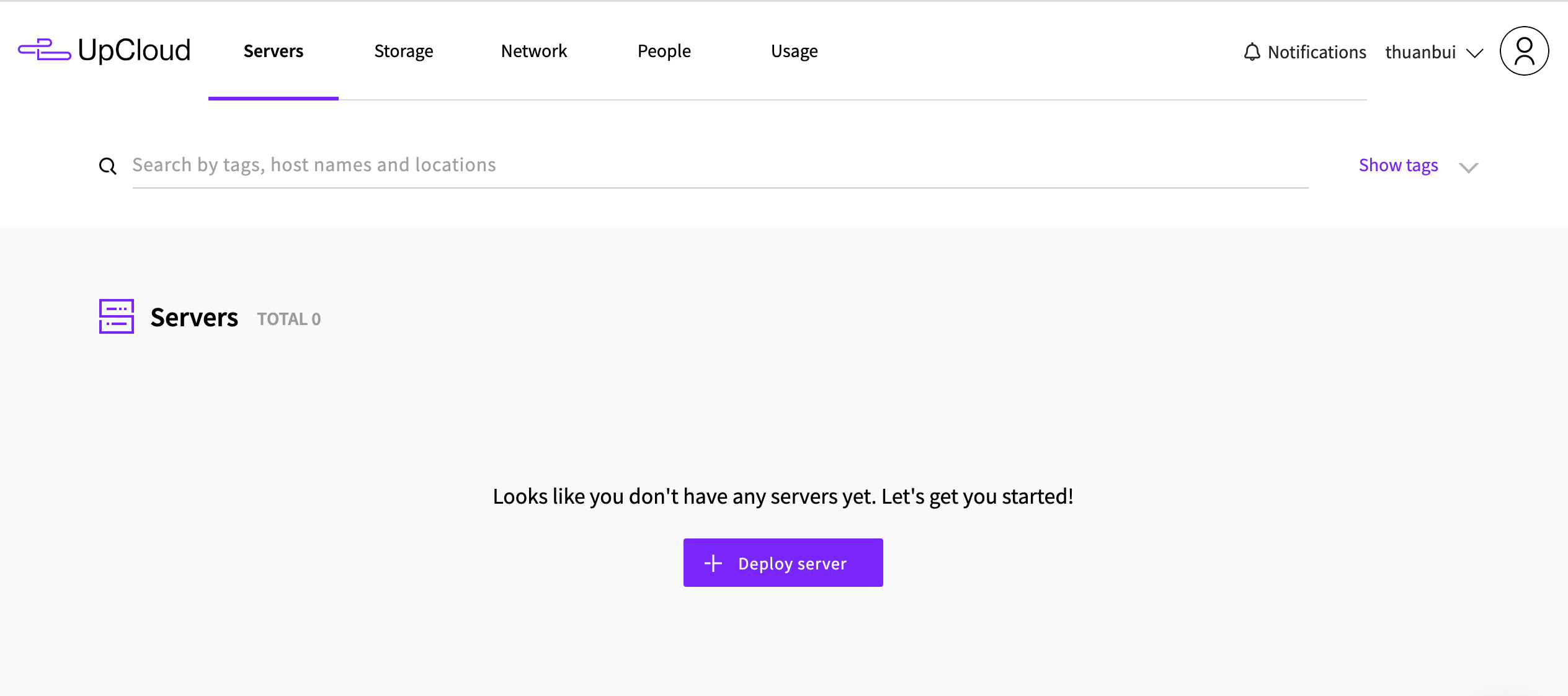Switch to the Servers tab
Image resolution: width=1568 pixels, height=696 pixels.
[274, 51]
